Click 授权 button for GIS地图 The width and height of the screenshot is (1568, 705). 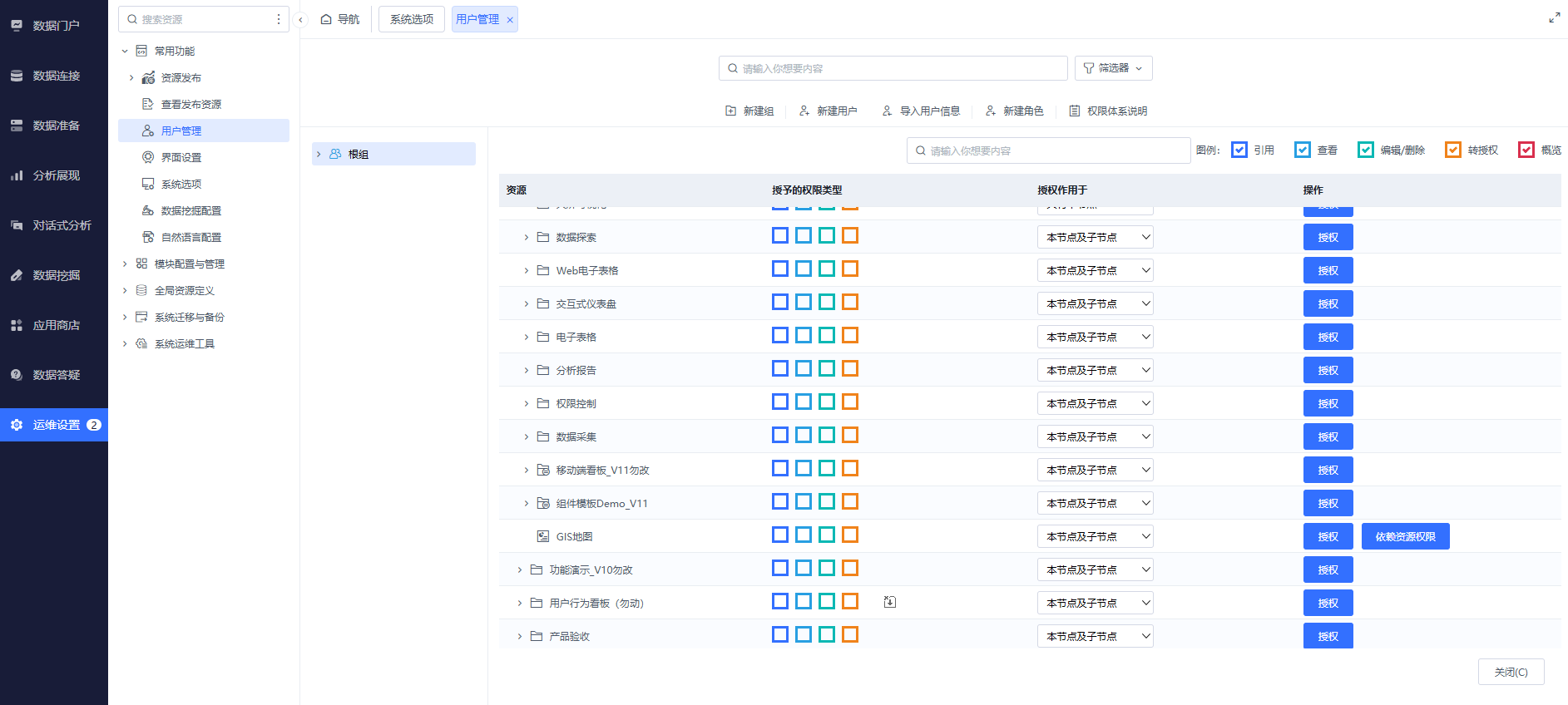[1328, 536]
